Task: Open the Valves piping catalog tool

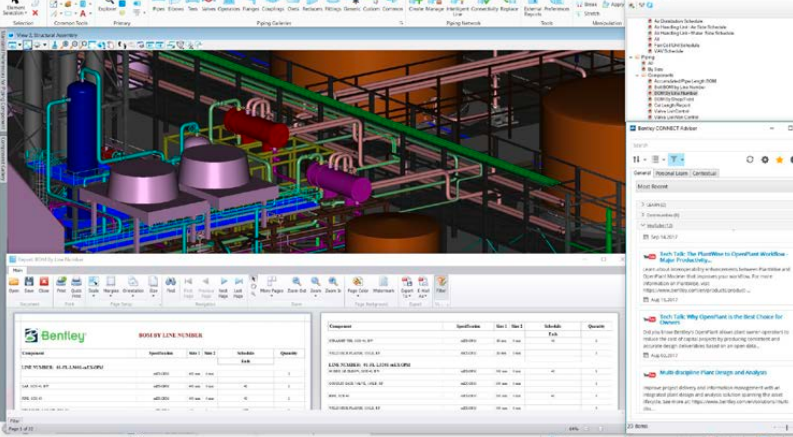Action: pyautogui.click(x=207, y=7)
